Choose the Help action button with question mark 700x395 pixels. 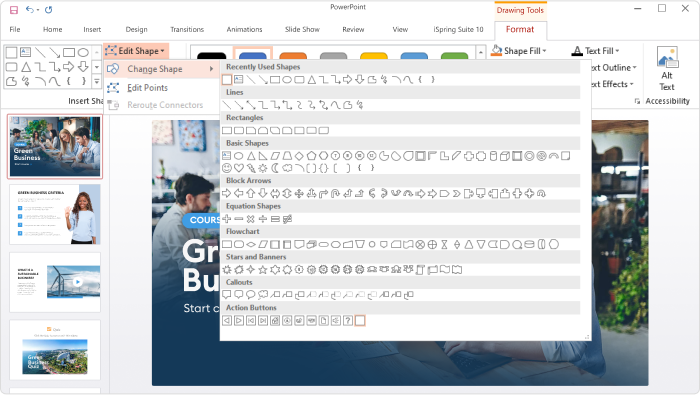tap(348, 320)
